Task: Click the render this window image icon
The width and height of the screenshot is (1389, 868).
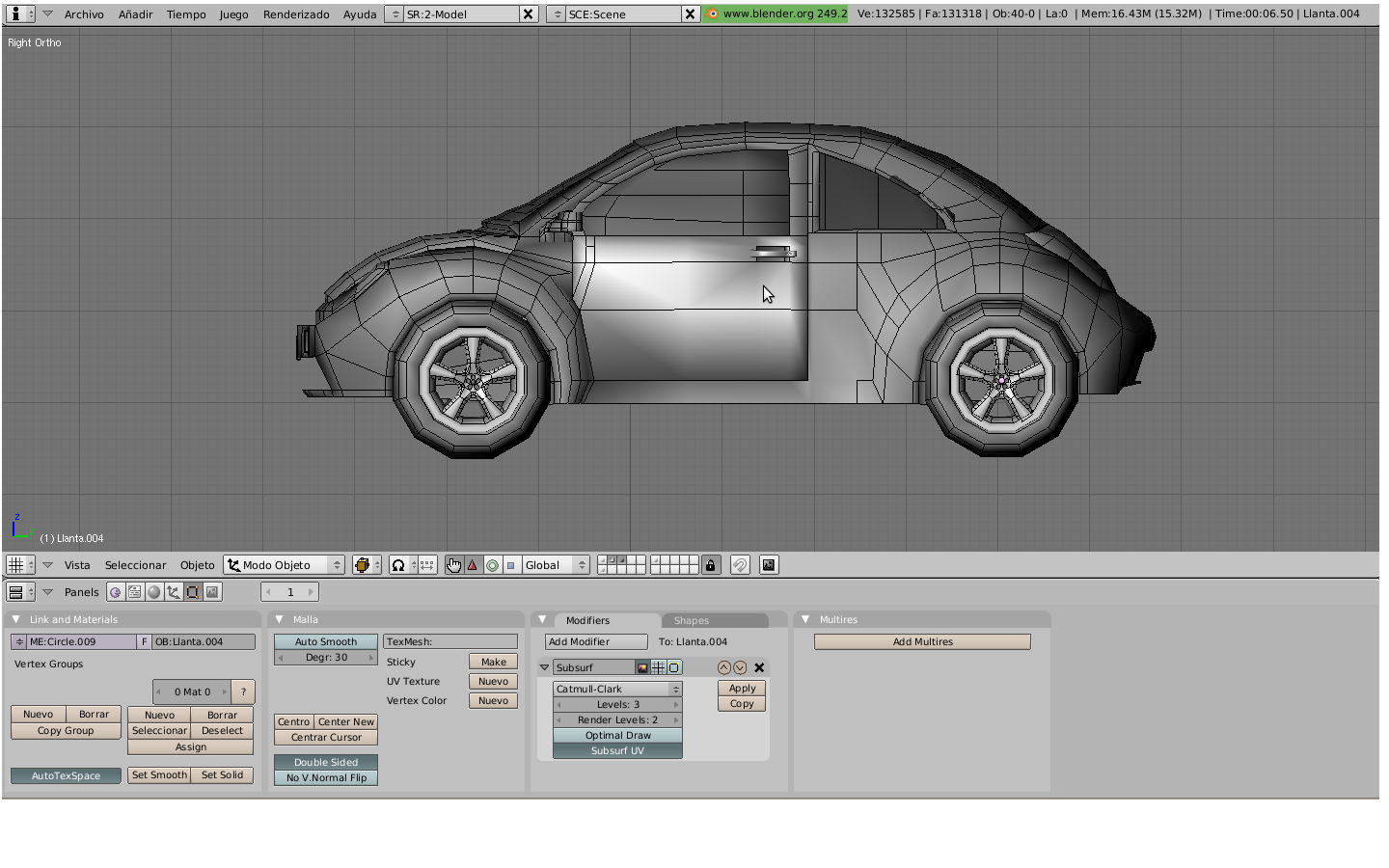Action: [769, 565]
